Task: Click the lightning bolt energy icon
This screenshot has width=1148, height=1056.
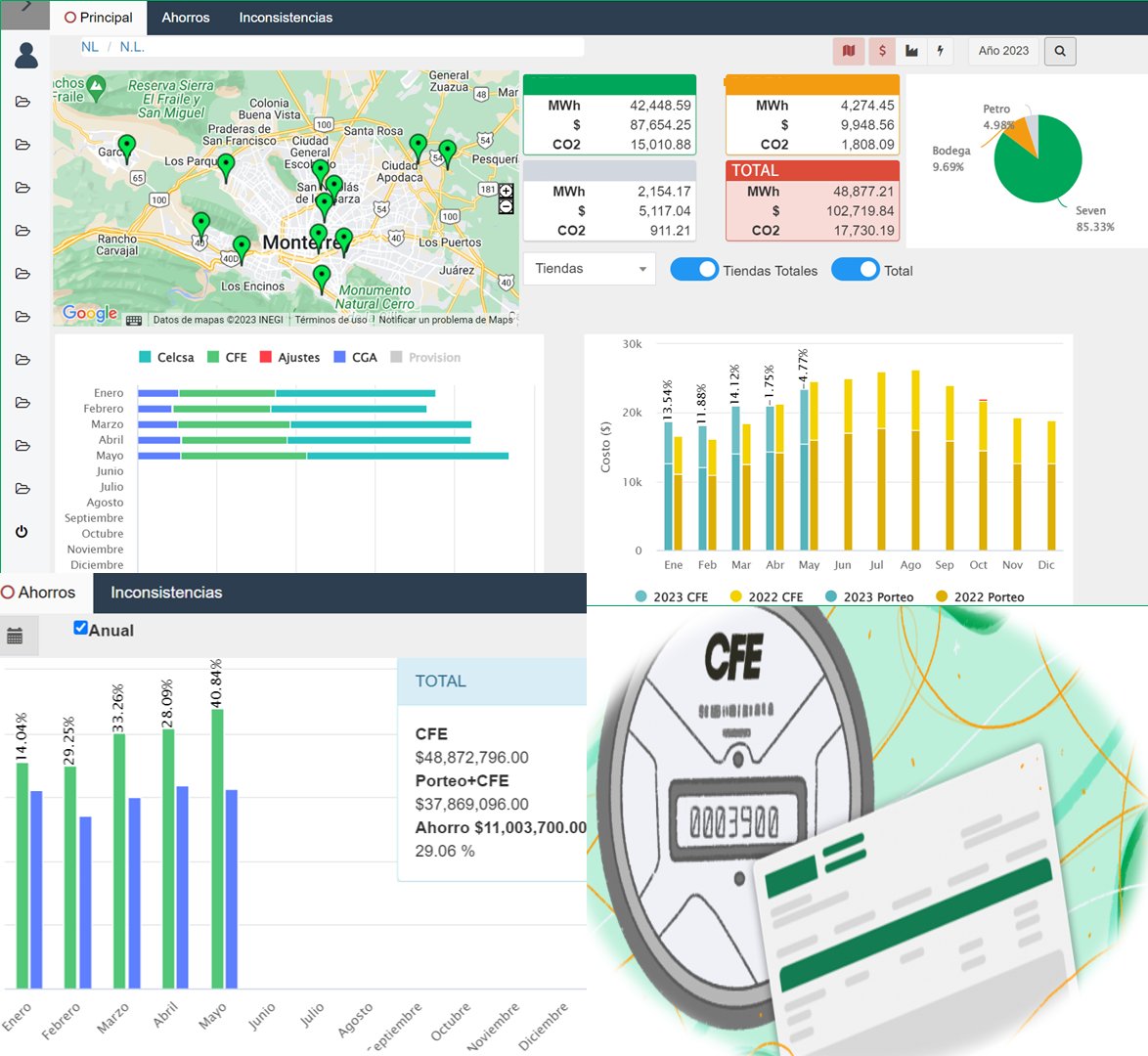Action: [941, 51]
